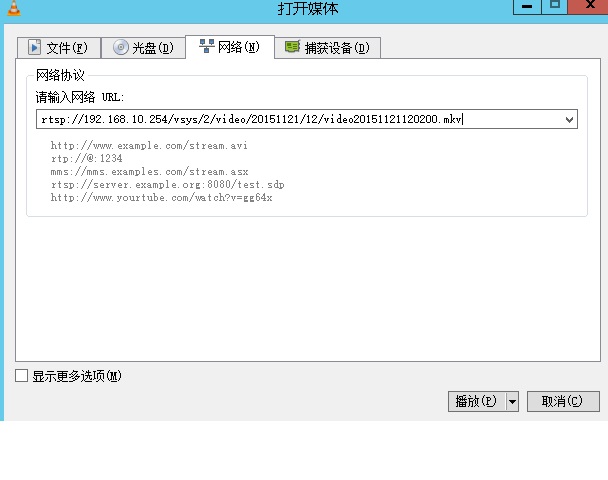This screenshot has height=480, width=608.
Task: Expand the network URL history dropdown arrow
Action: [x=569, y=119]
